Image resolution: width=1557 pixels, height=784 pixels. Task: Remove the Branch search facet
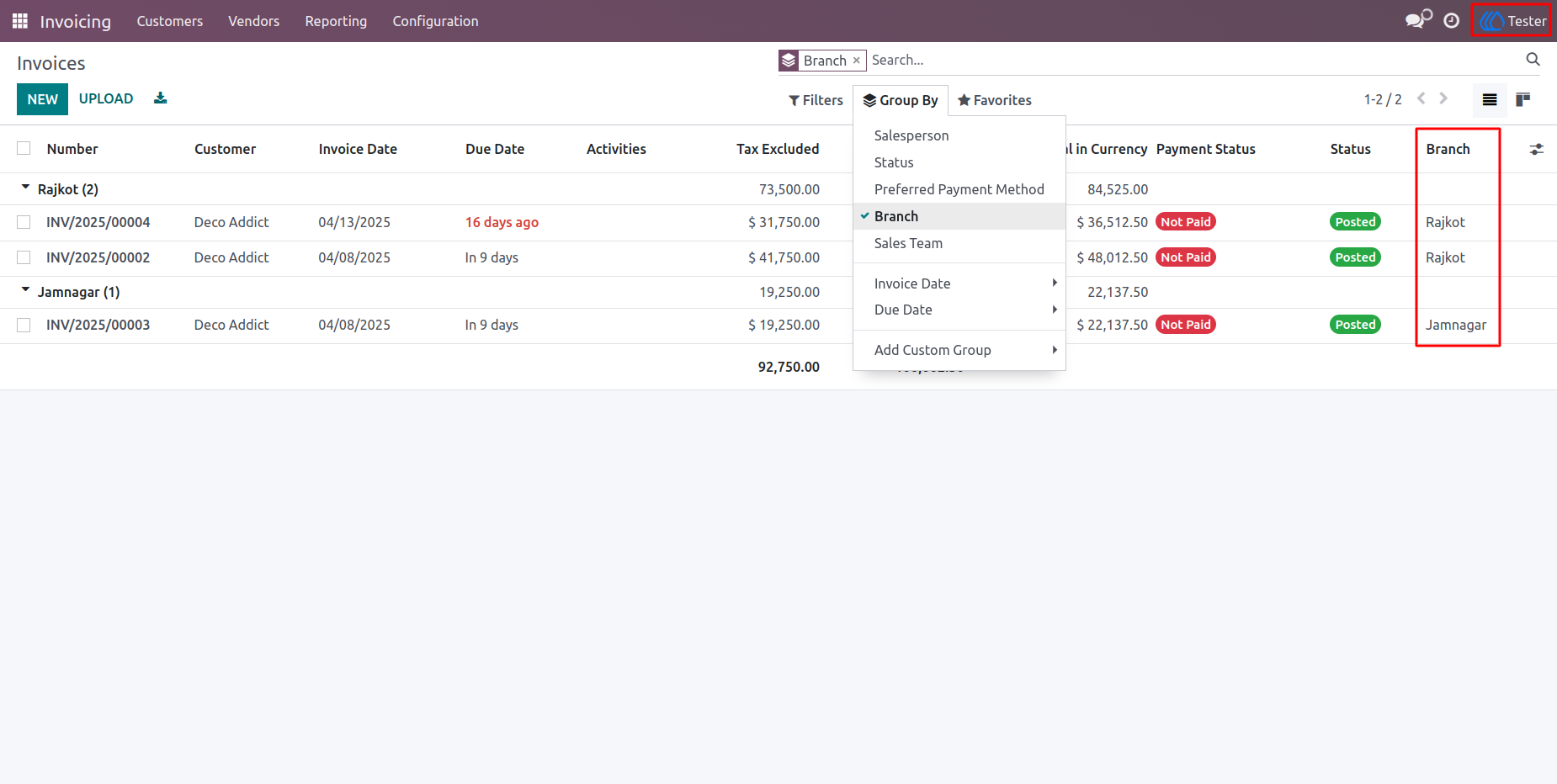click(857, 61)
